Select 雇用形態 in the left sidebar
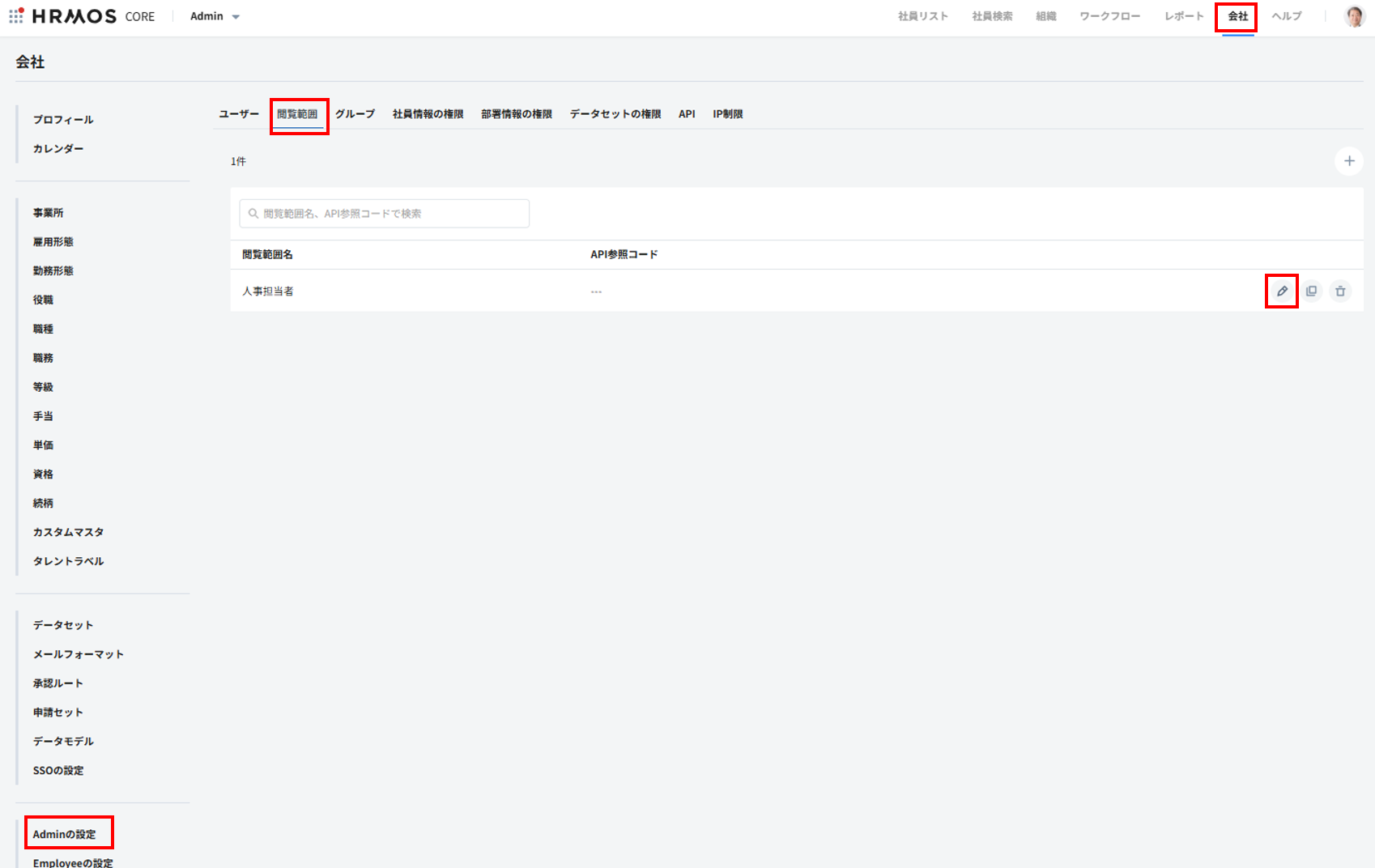The image size is (1375, 868). click(x=53, y=242)
